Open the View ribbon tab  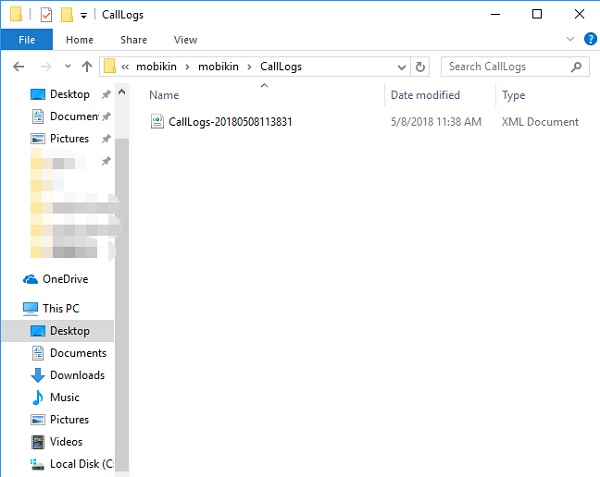pyautogui.click(x=185, y=40)
